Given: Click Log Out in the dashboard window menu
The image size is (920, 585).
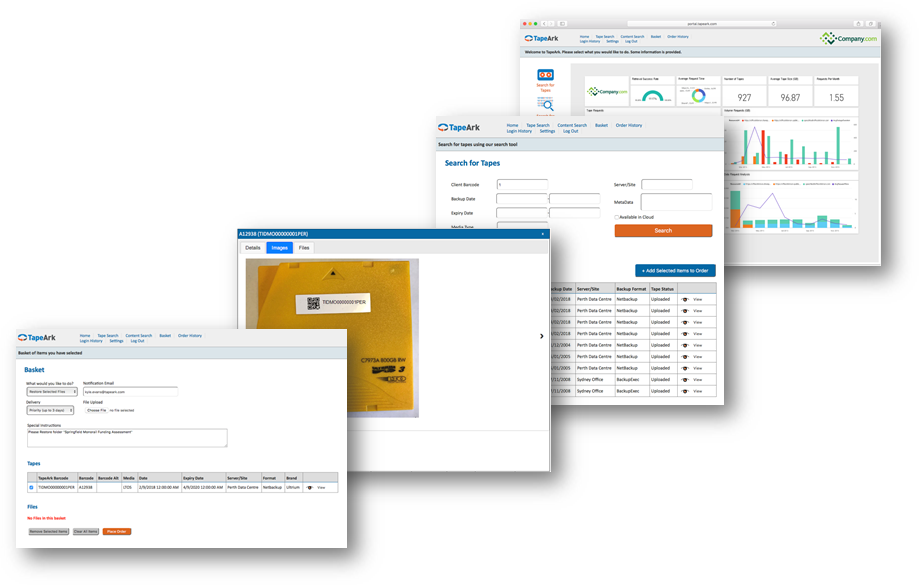Looking at the screenshot, I should [631, 41].
